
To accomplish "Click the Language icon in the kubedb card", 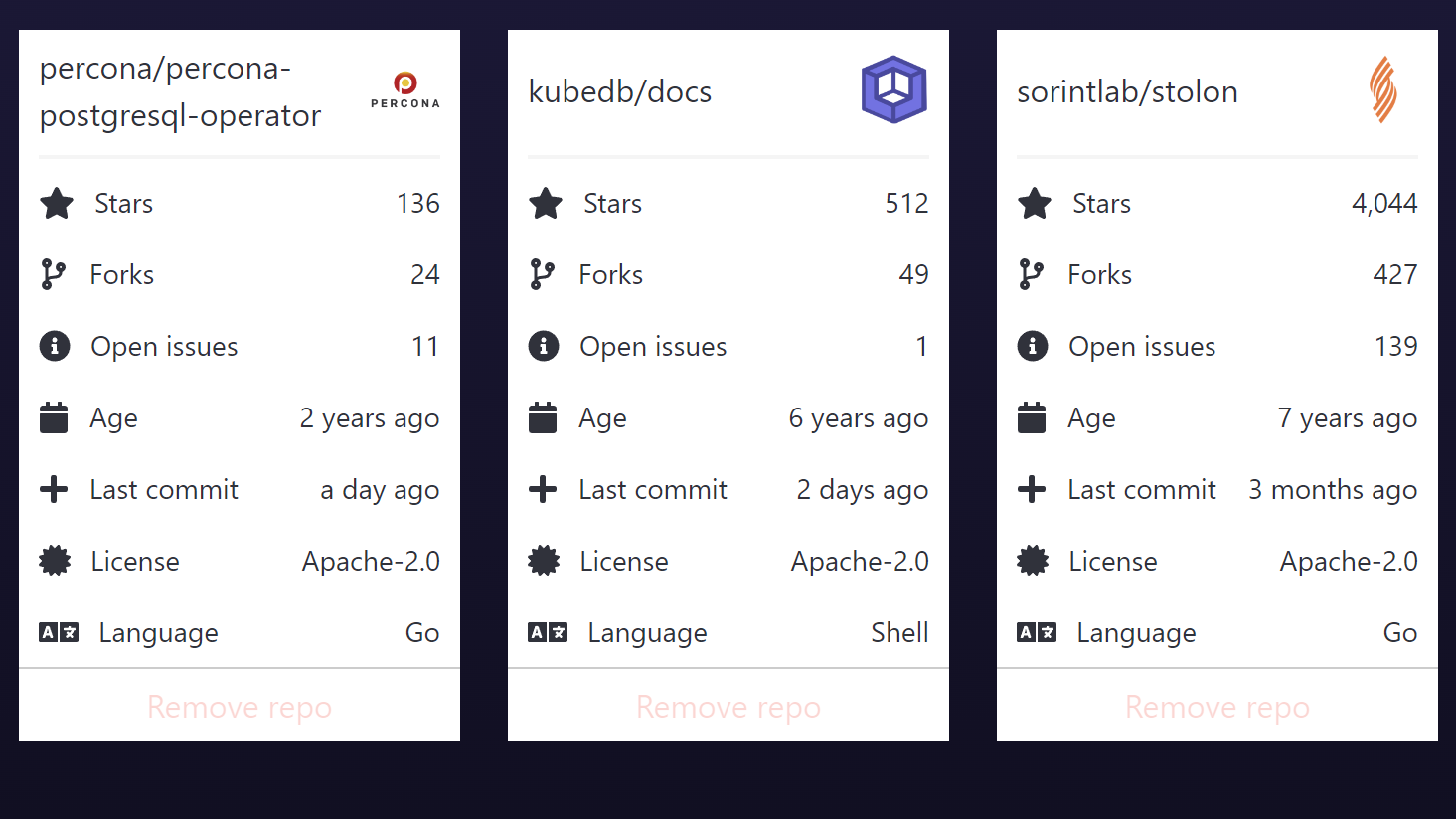I will pyautogui.click(x=548, y=632).
